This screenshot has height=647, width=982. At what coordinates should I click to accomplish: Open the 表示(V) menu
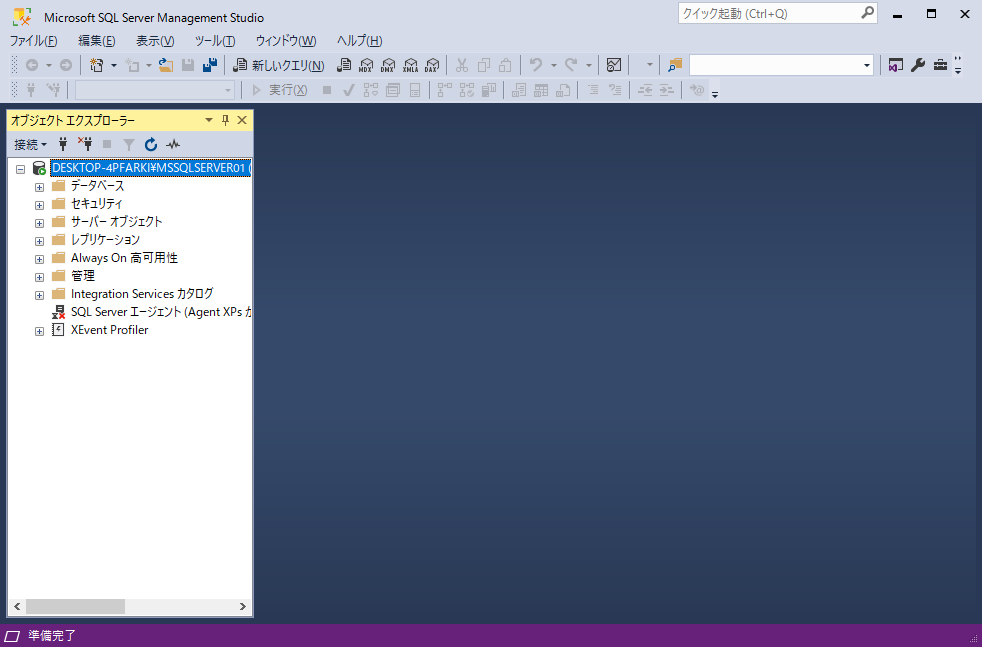click(x=155, y=41)
